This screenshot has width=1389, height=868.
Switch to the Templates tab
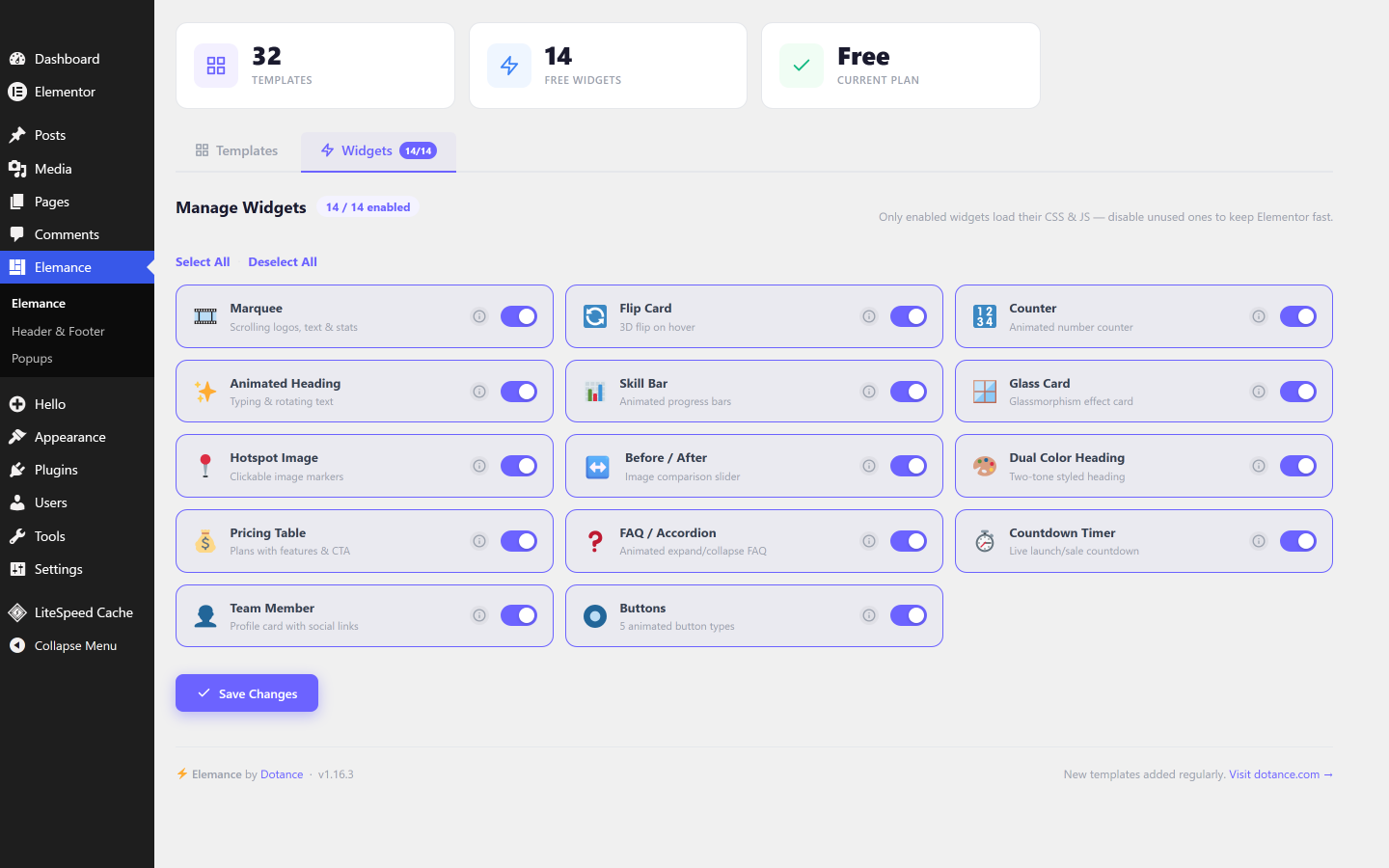(236, 151)
